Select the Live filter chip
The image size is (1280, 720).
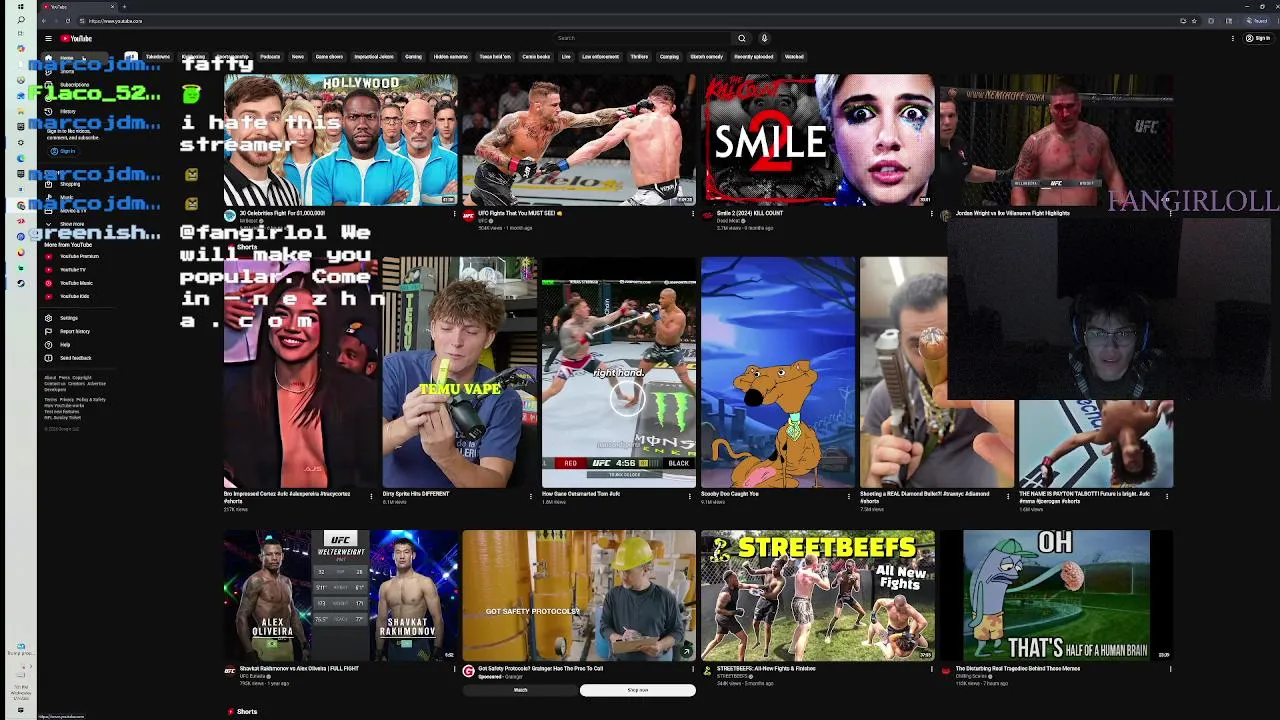tap(566, 57)
